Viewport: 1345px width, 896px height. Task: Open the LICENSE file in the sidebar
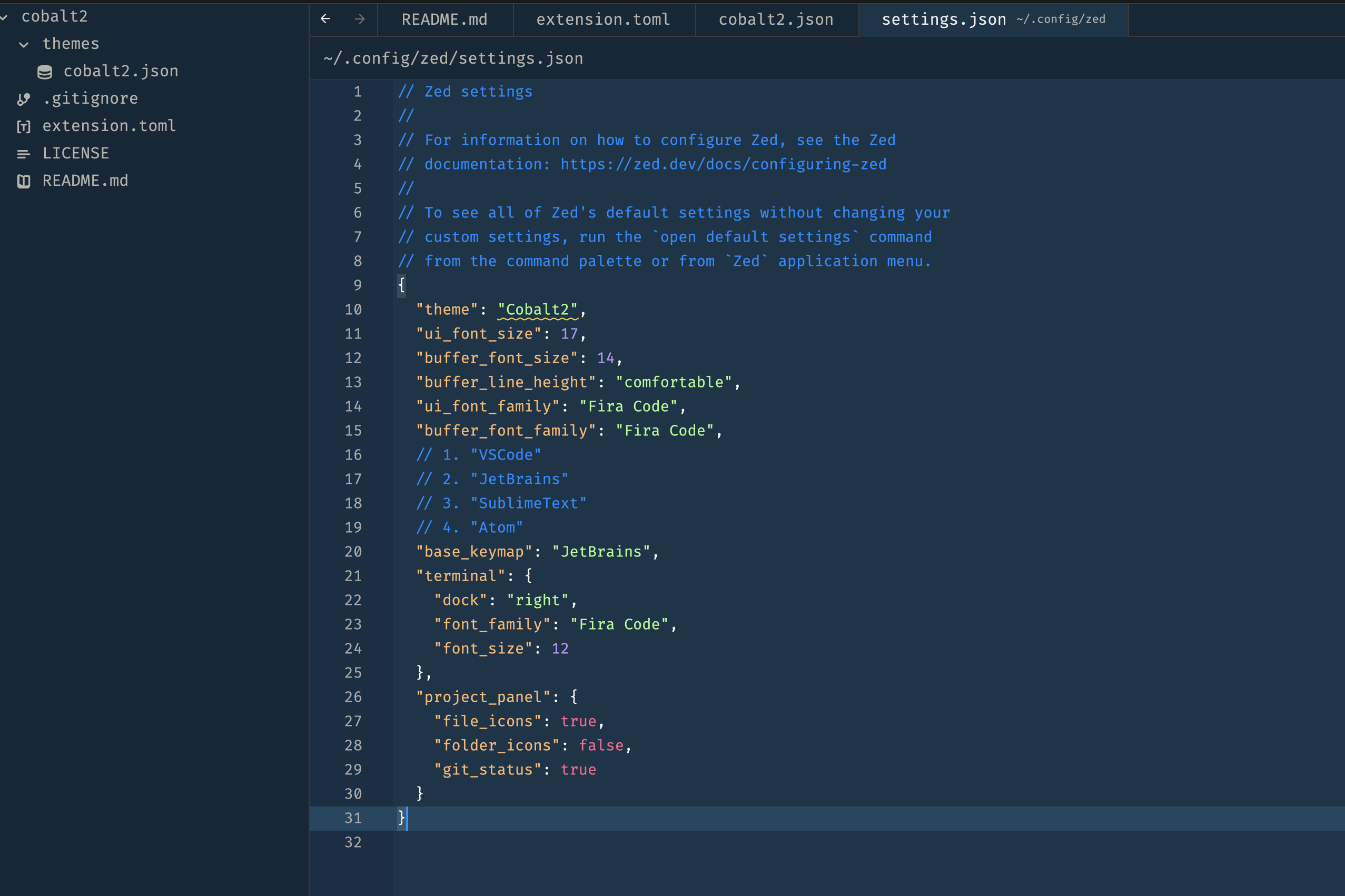pyautogui.click(x=75, y=153)
